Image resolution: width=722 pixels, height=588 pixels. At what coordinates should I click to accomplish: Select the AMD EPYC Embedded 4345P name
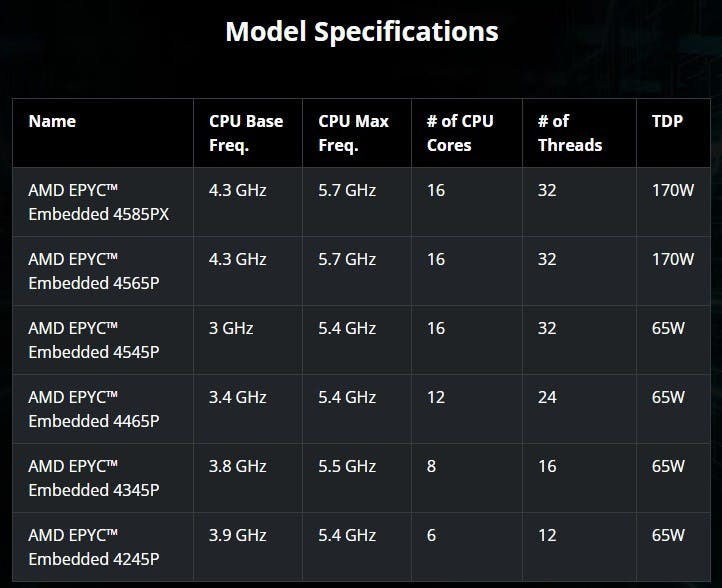93,478
